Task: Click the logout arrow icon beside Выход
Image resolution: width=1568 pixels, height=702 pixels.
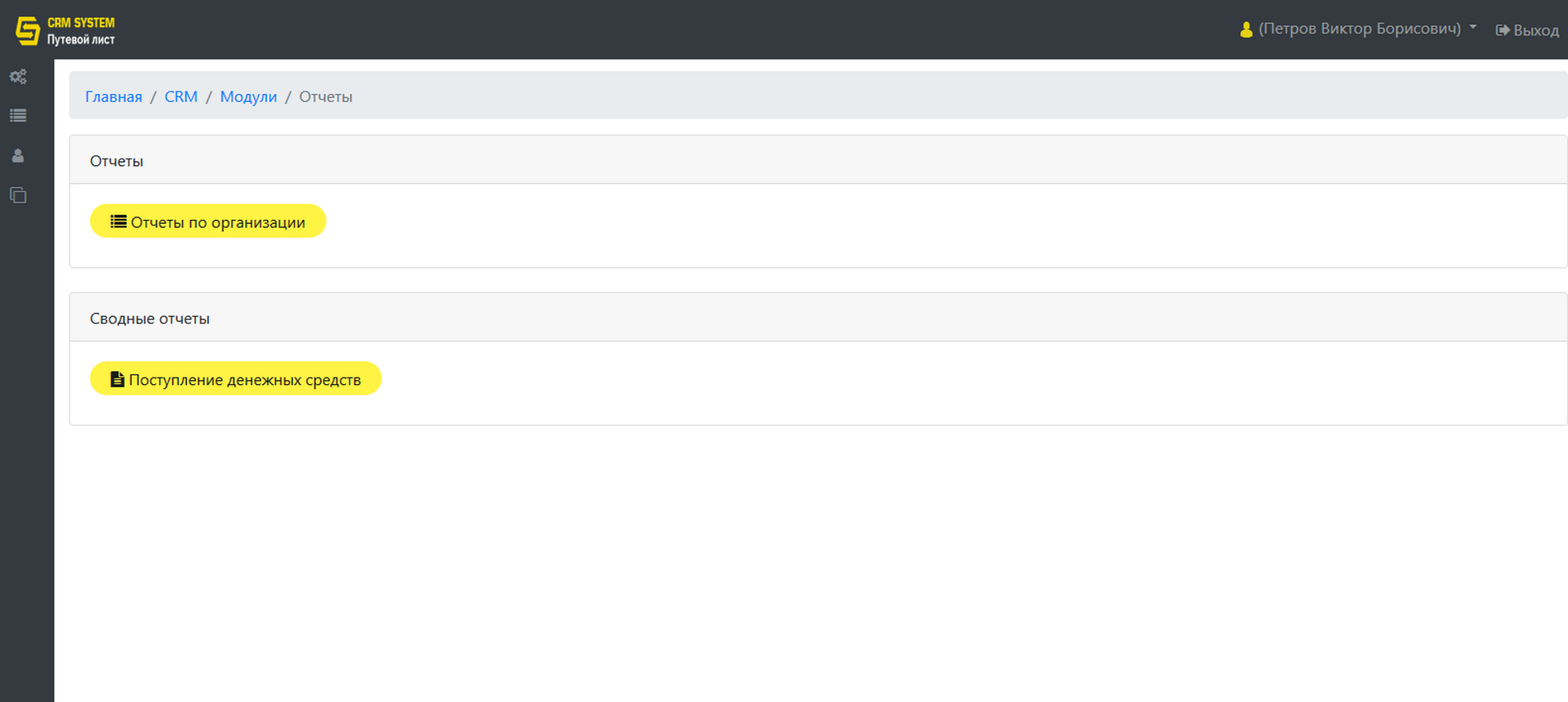Action: click(1503, 30)
